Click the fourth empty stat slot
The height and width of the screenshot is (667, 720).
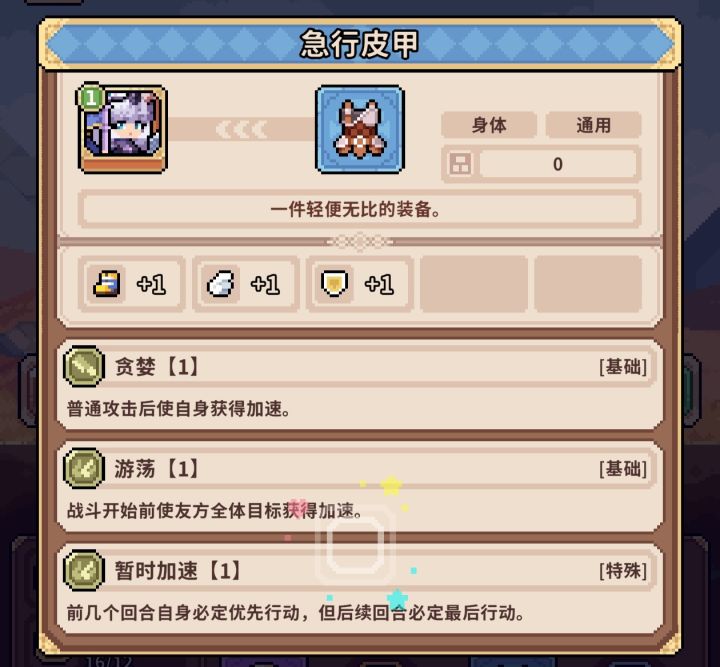click(474, 284)
